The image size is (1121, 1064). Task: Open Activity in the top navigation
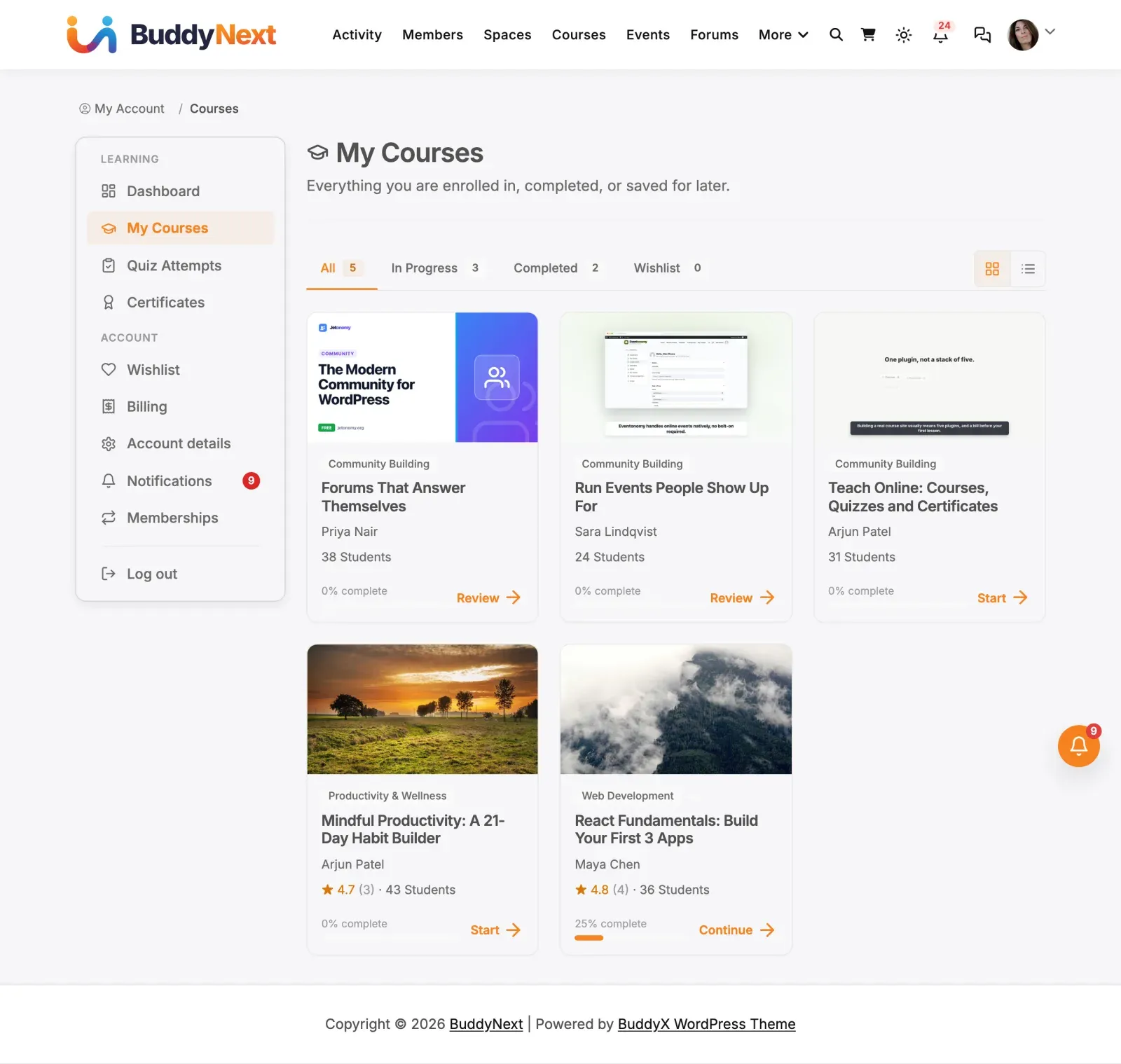[x=357, y=35]
